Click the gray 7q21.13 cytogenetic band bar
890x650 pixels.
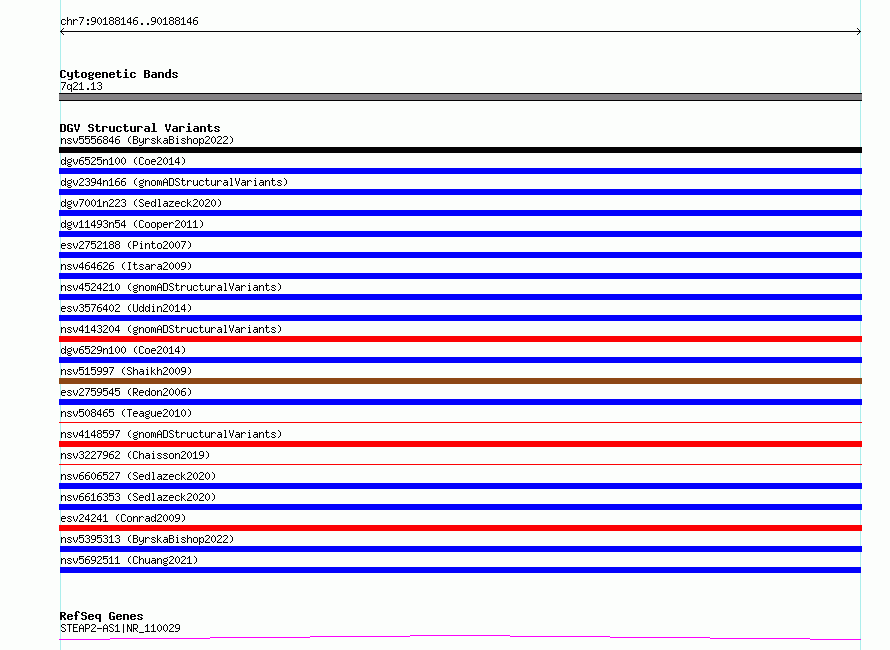(460, 97)
